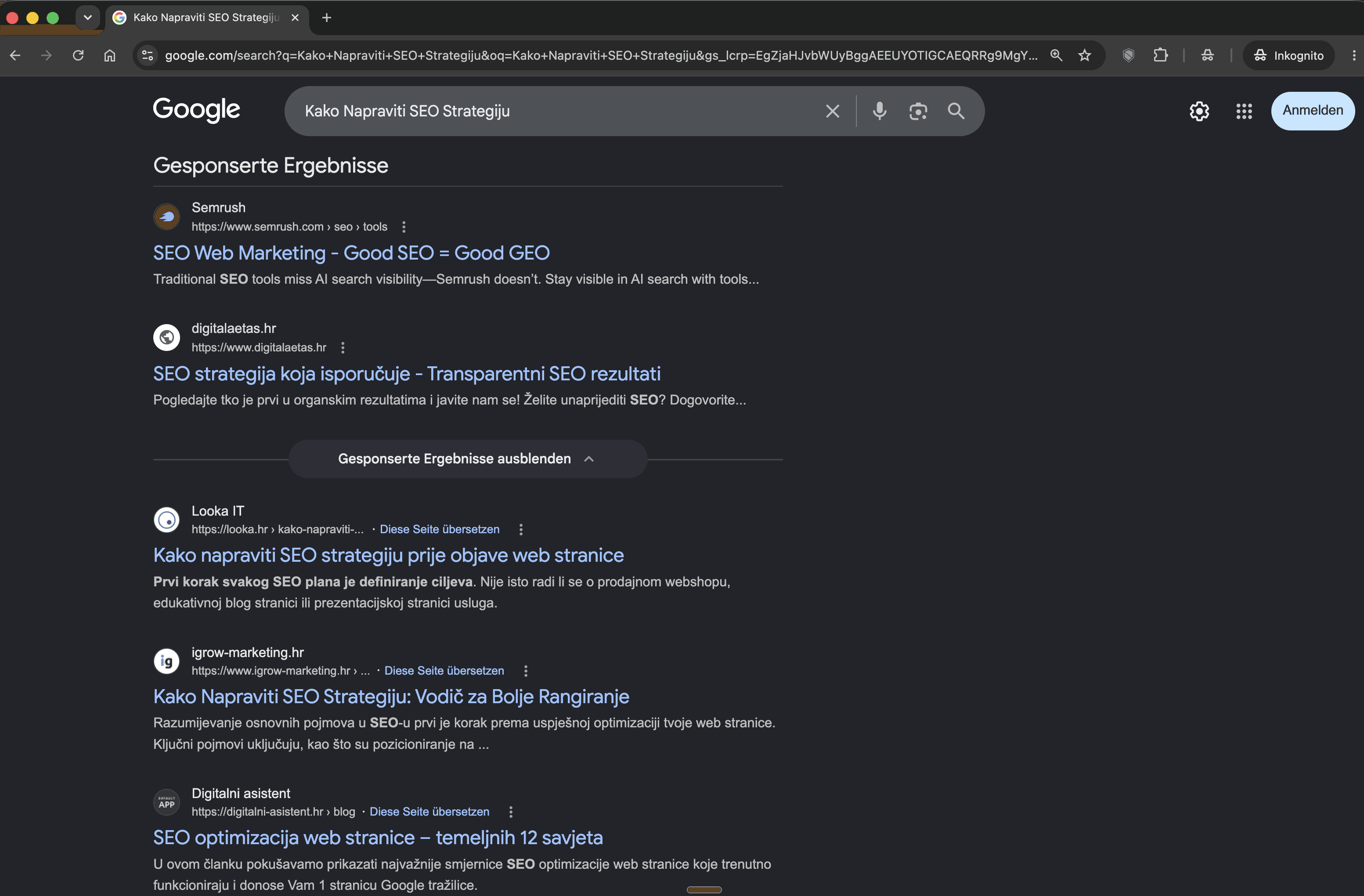Bookmark this page with the star icon
The width and height of the screenshot is (1364, 896).
pyautogui.click(x=1085, y=56)
